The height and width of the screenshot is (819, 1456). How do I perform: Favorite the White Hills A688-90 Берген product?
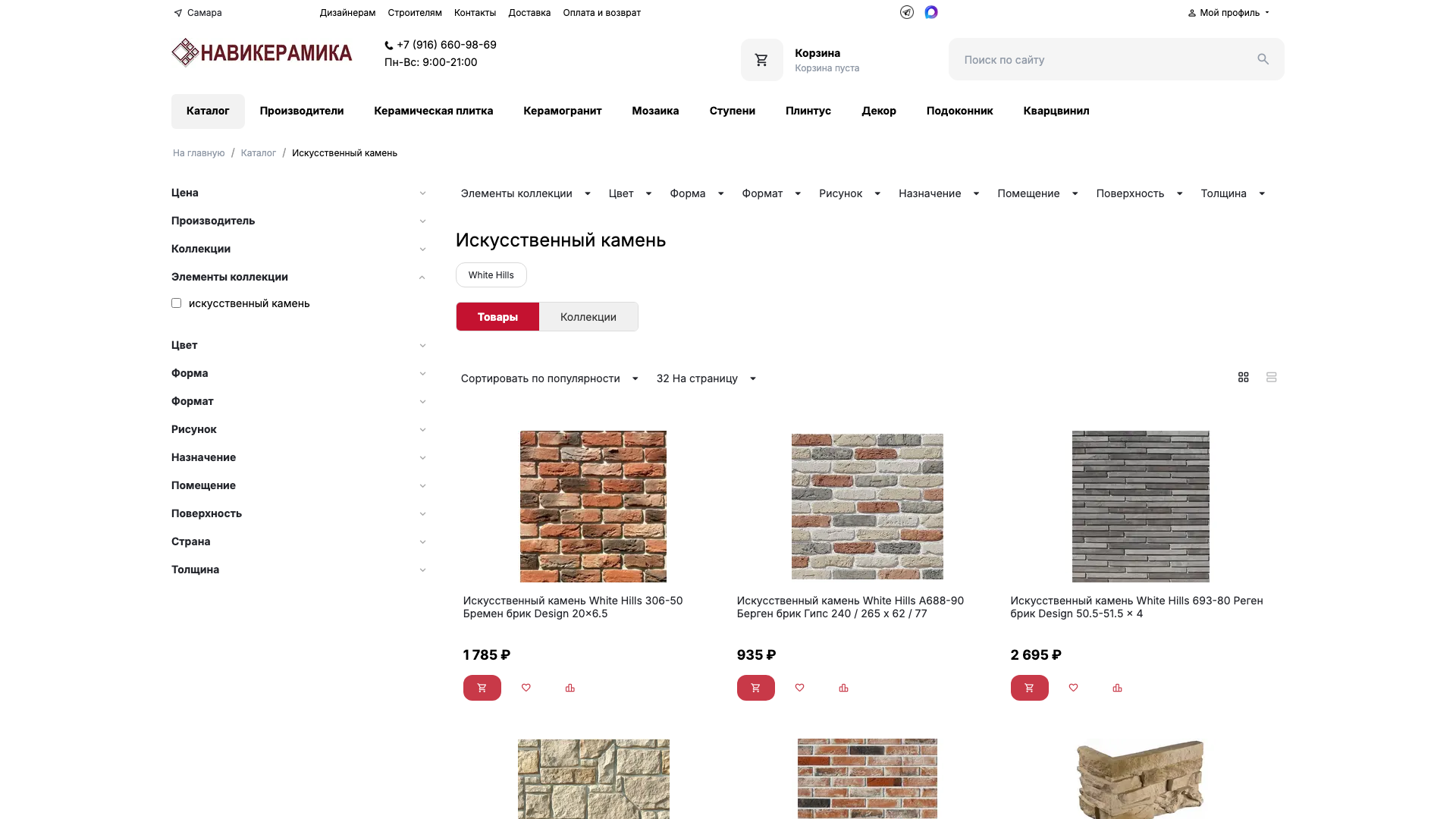(x=800, y=688)
